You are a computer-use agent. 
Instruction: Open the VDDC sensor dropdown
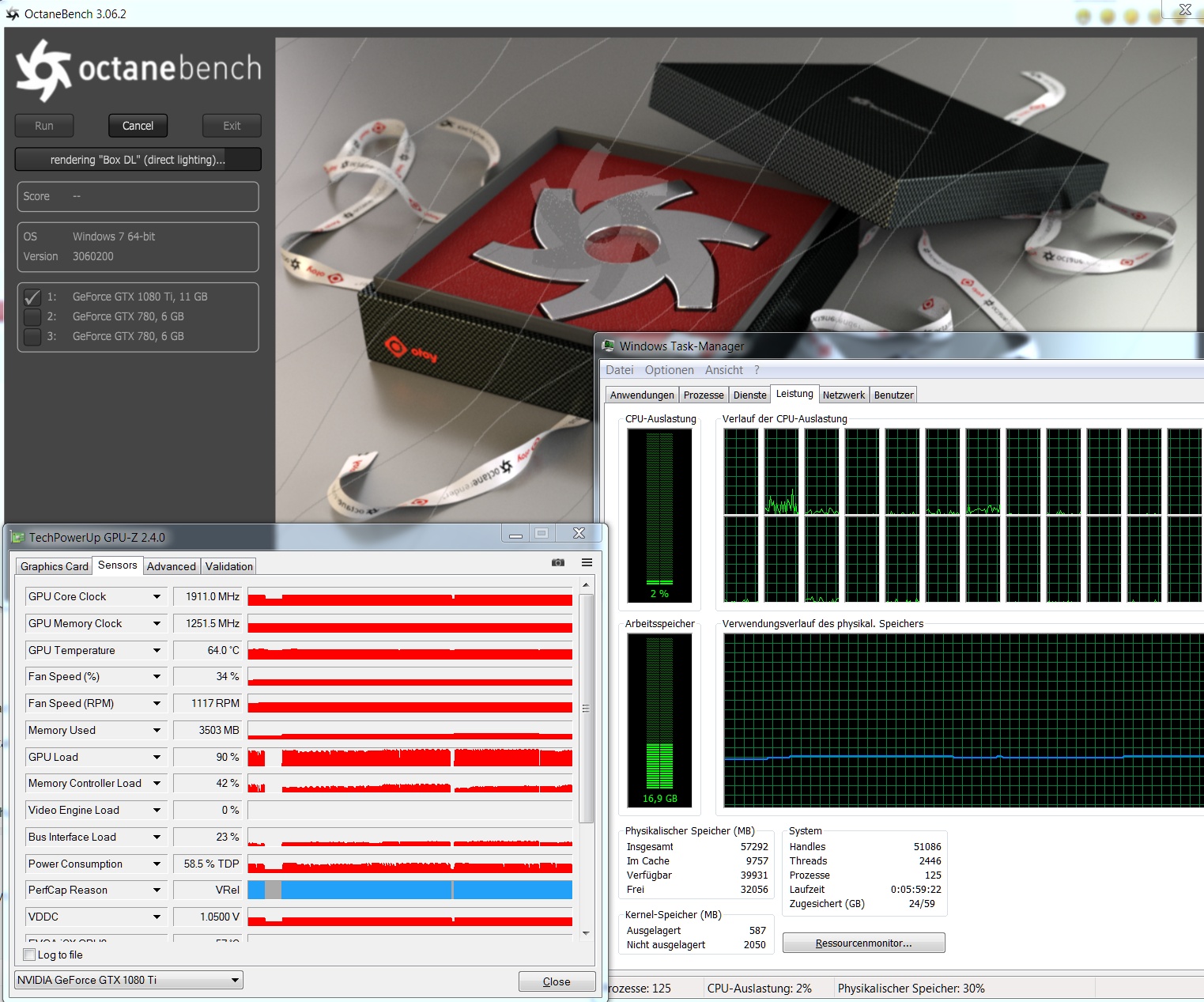(x=157, y=917)
